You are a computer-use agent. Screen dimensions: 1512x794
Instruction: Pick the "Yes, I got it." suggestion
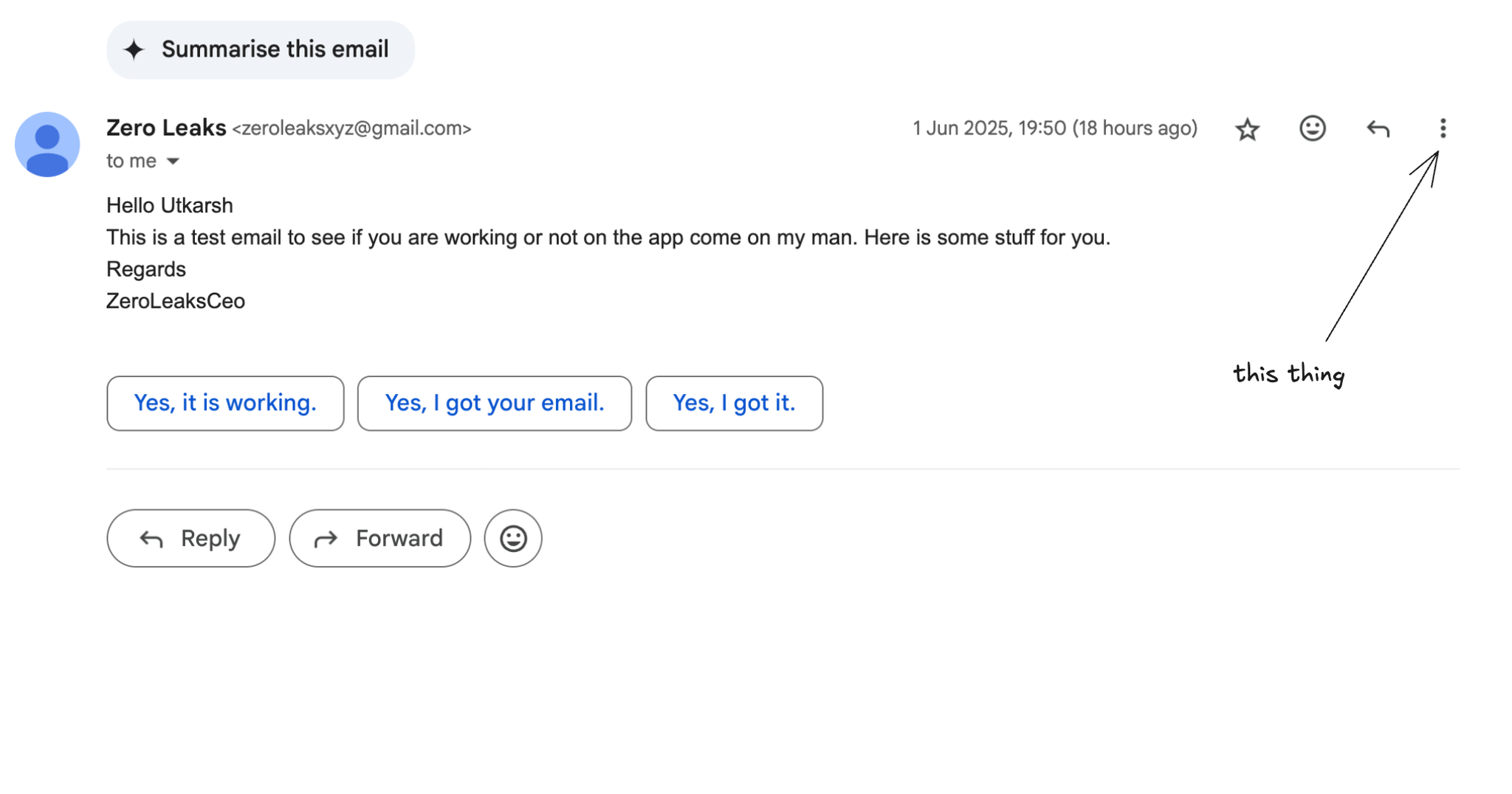pos(734,403)
